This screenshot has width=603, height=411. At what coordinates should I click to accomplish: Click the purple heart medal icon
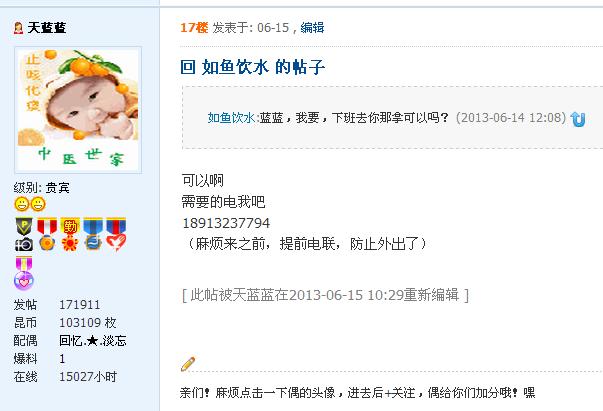[24, 273]
